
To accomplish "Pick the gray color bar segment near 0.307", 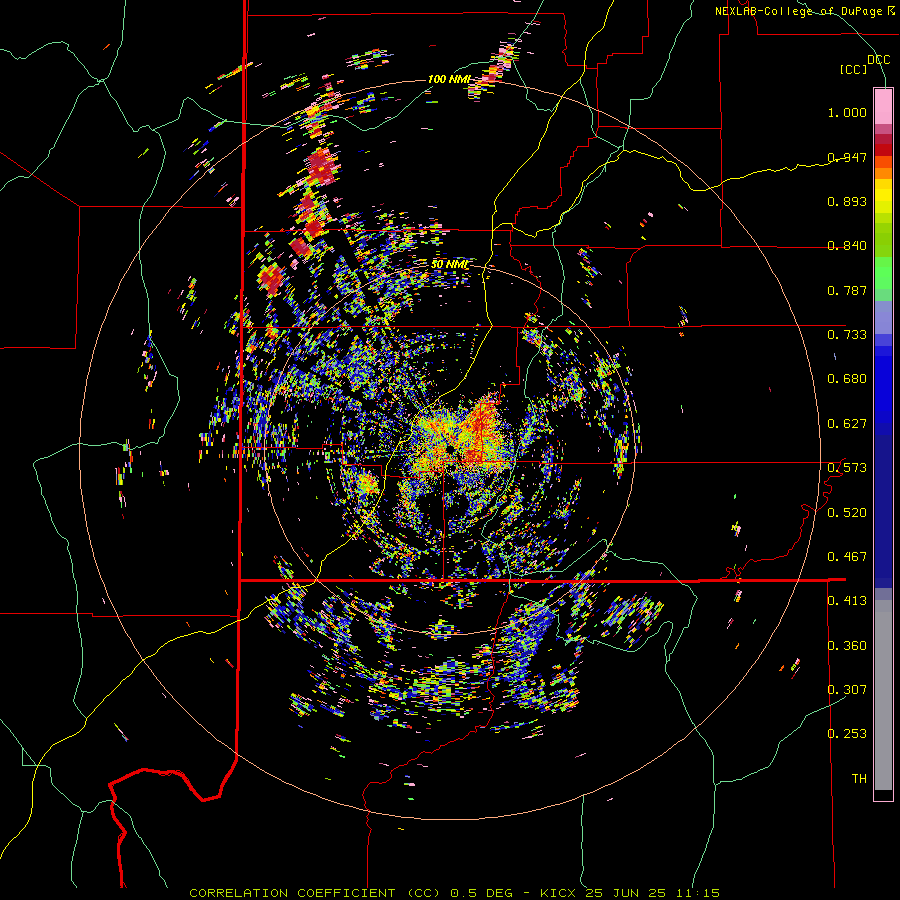I will point(883,695).
